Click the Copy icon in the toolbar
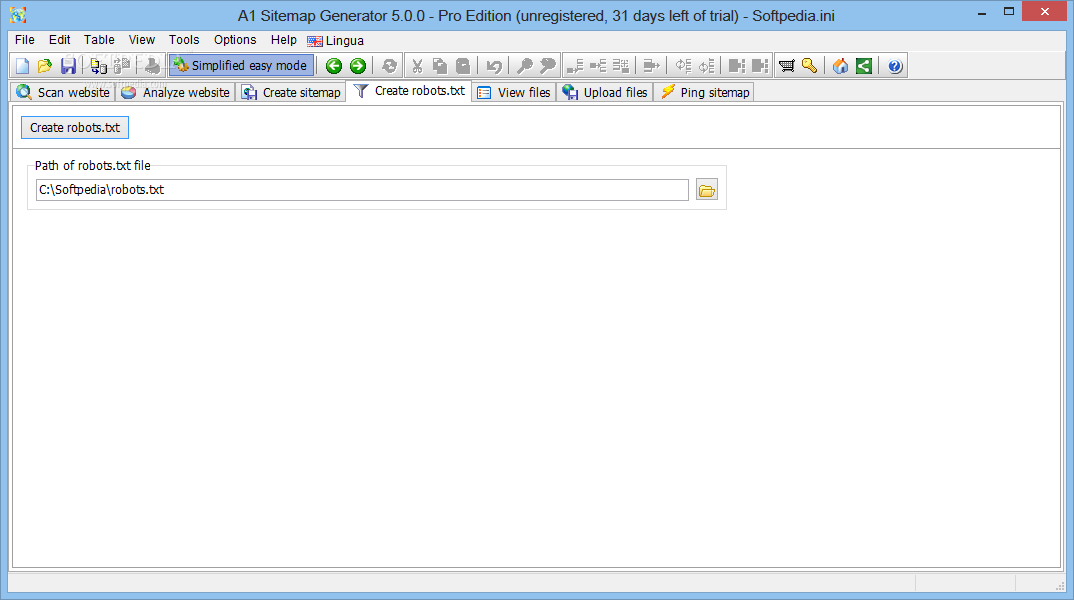This screenshot has width=1074, height=600. [440, 66]
